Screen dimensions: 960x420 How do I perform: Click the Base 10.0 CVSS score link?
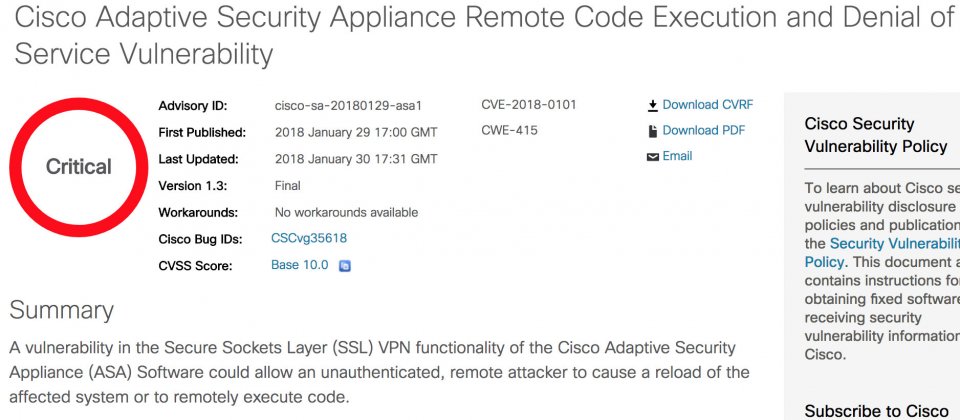tap(299, 265)
